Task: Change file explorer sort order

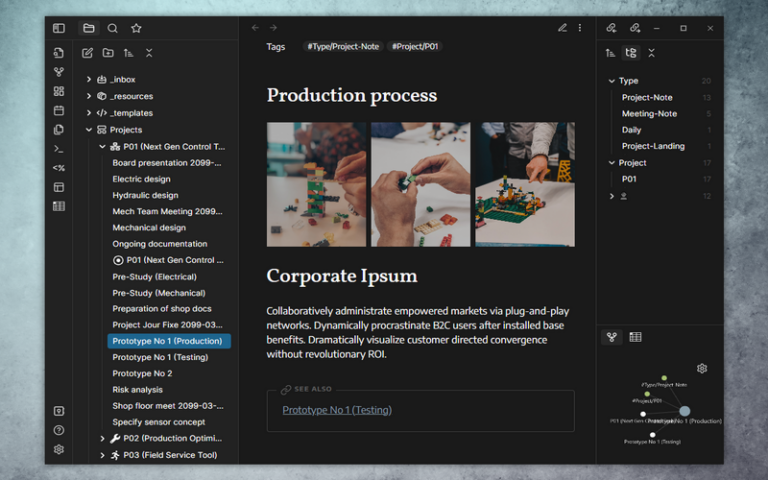Action: tap(129, 53)
